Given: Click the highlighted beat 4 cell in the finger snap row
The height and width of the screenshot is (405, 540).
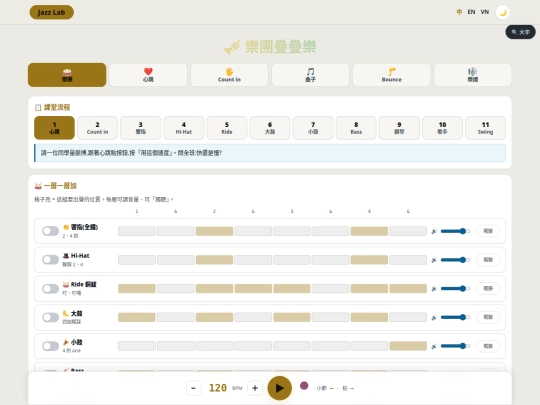Looking at the screenshot, I should point(369,231).
